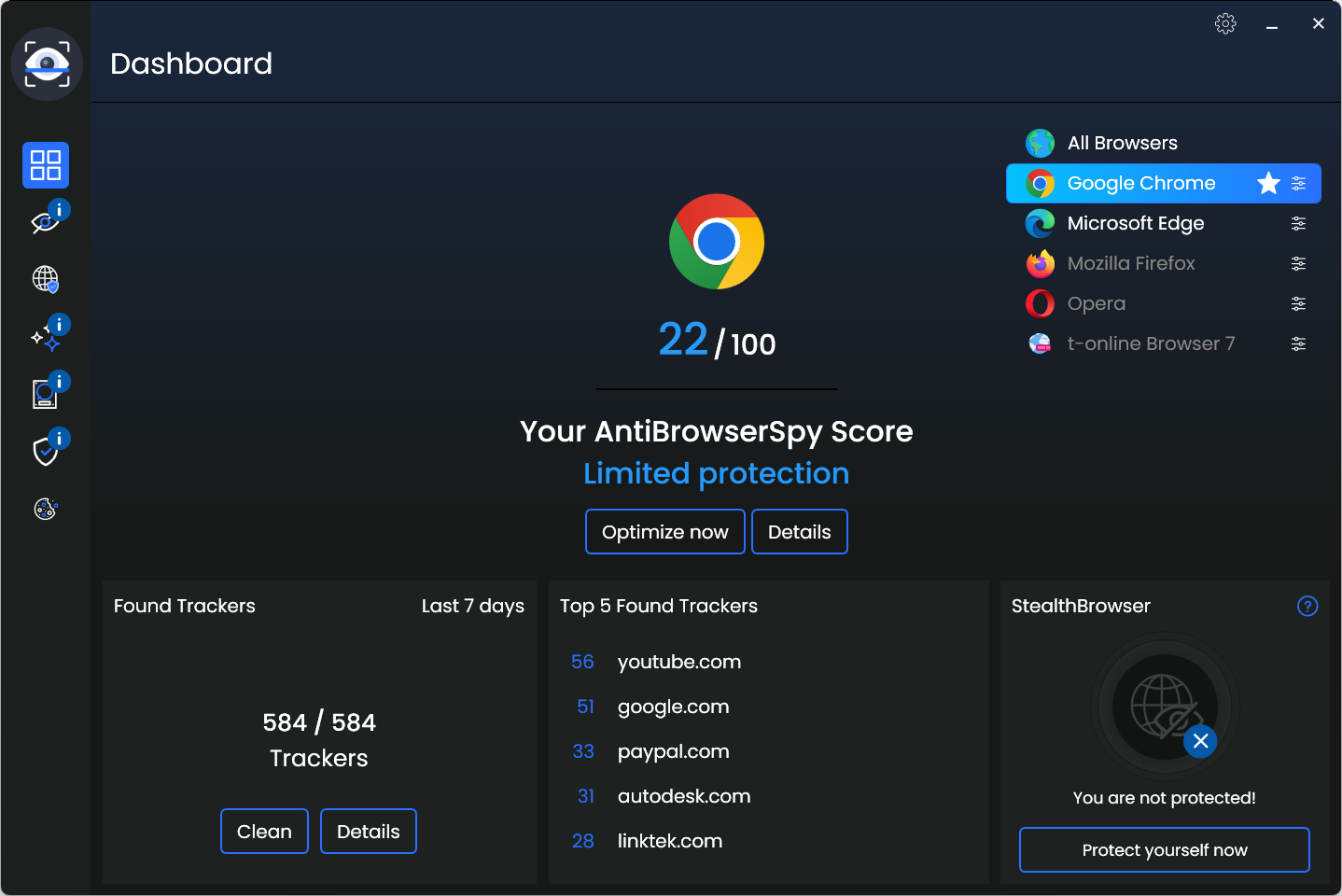Open the tracking eye sidebar icon
Screen dimensions: 1342x896
(x=46, y=222)
